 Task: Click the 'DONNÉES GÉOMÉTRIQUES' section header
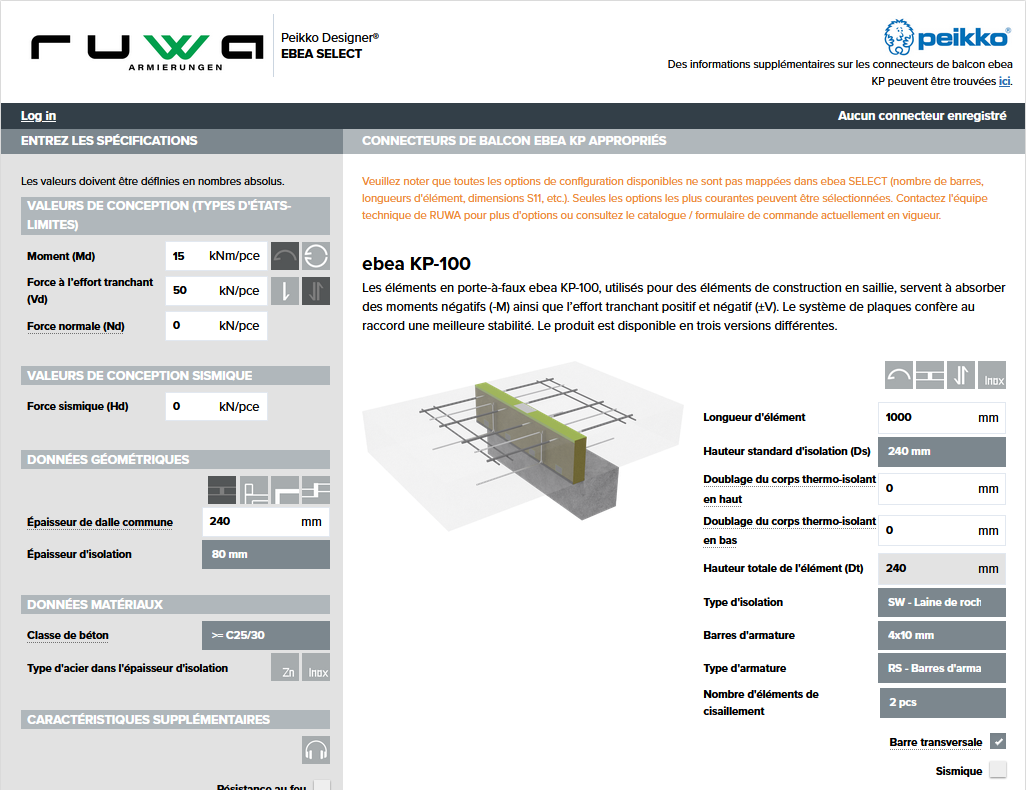point(175,459)
